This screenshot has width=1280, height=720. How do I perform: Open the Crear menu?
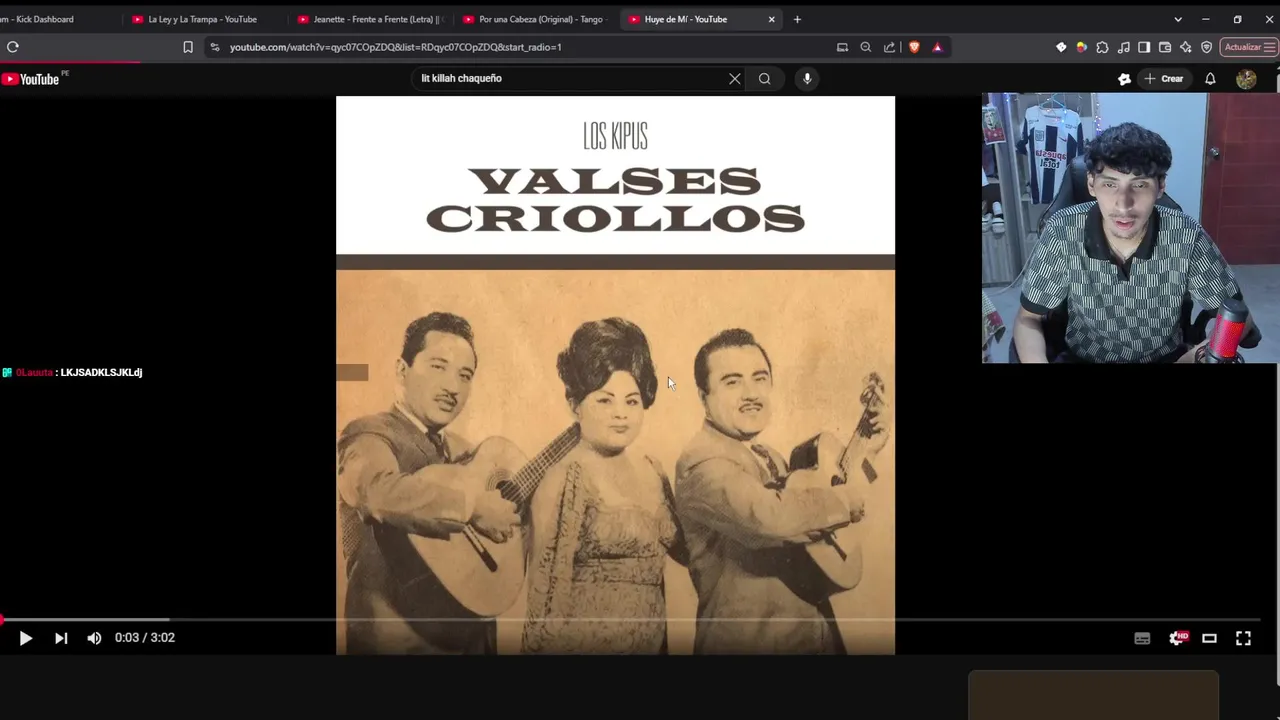coord(1164,78)
